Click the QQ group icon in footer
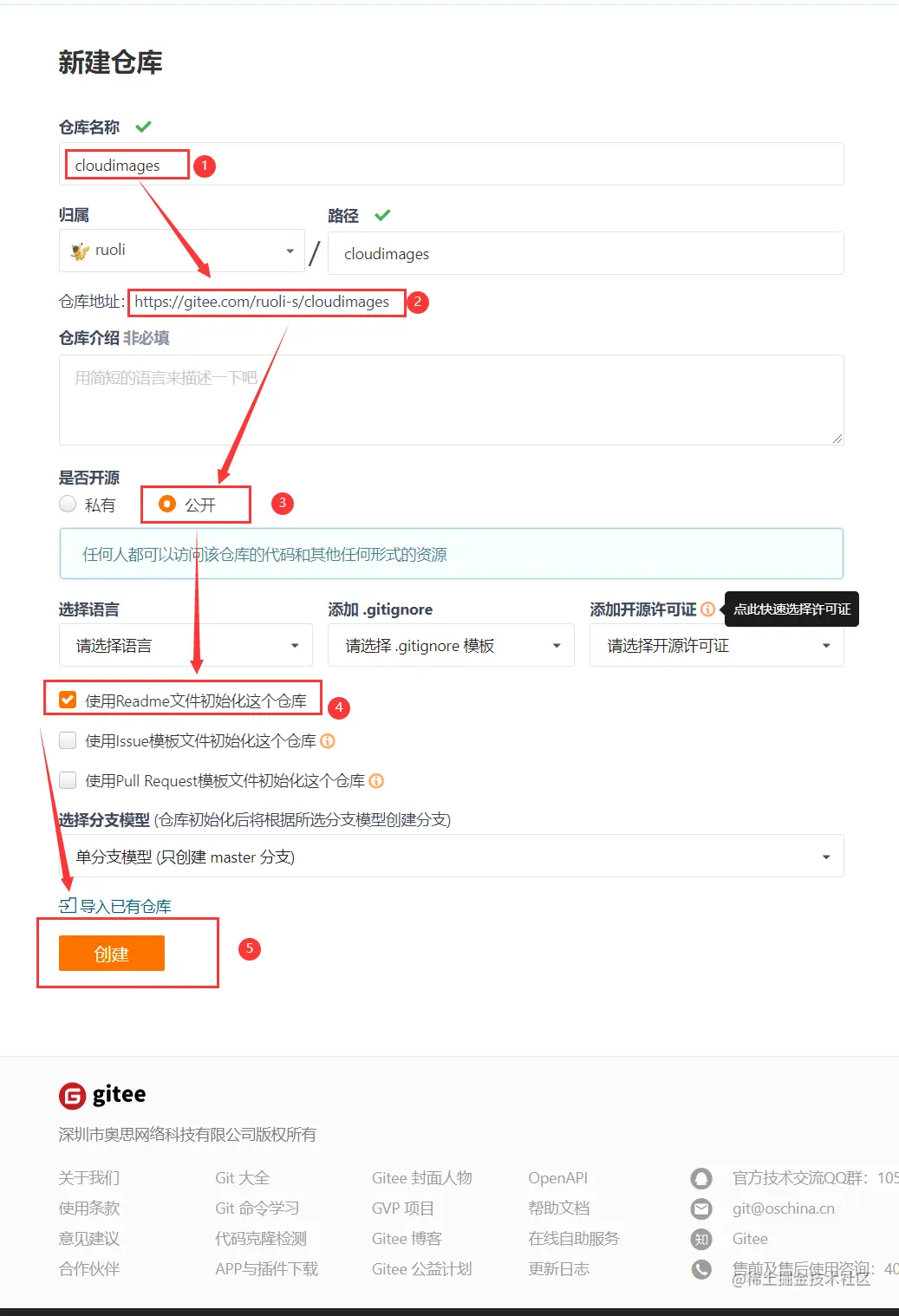 (701, 1178)
